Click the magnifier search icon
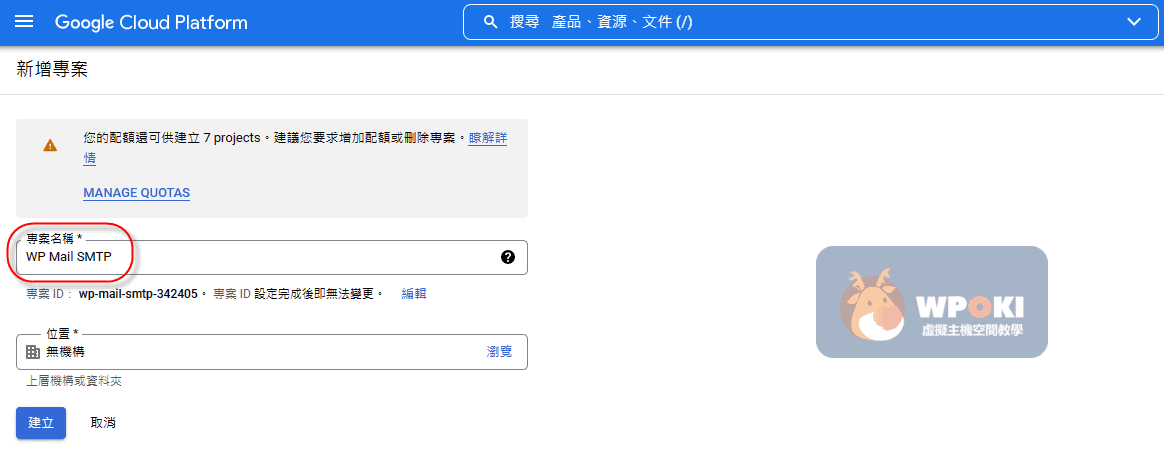The width and height of the screenshot is (1164, 474). click(x=490, y=22)
